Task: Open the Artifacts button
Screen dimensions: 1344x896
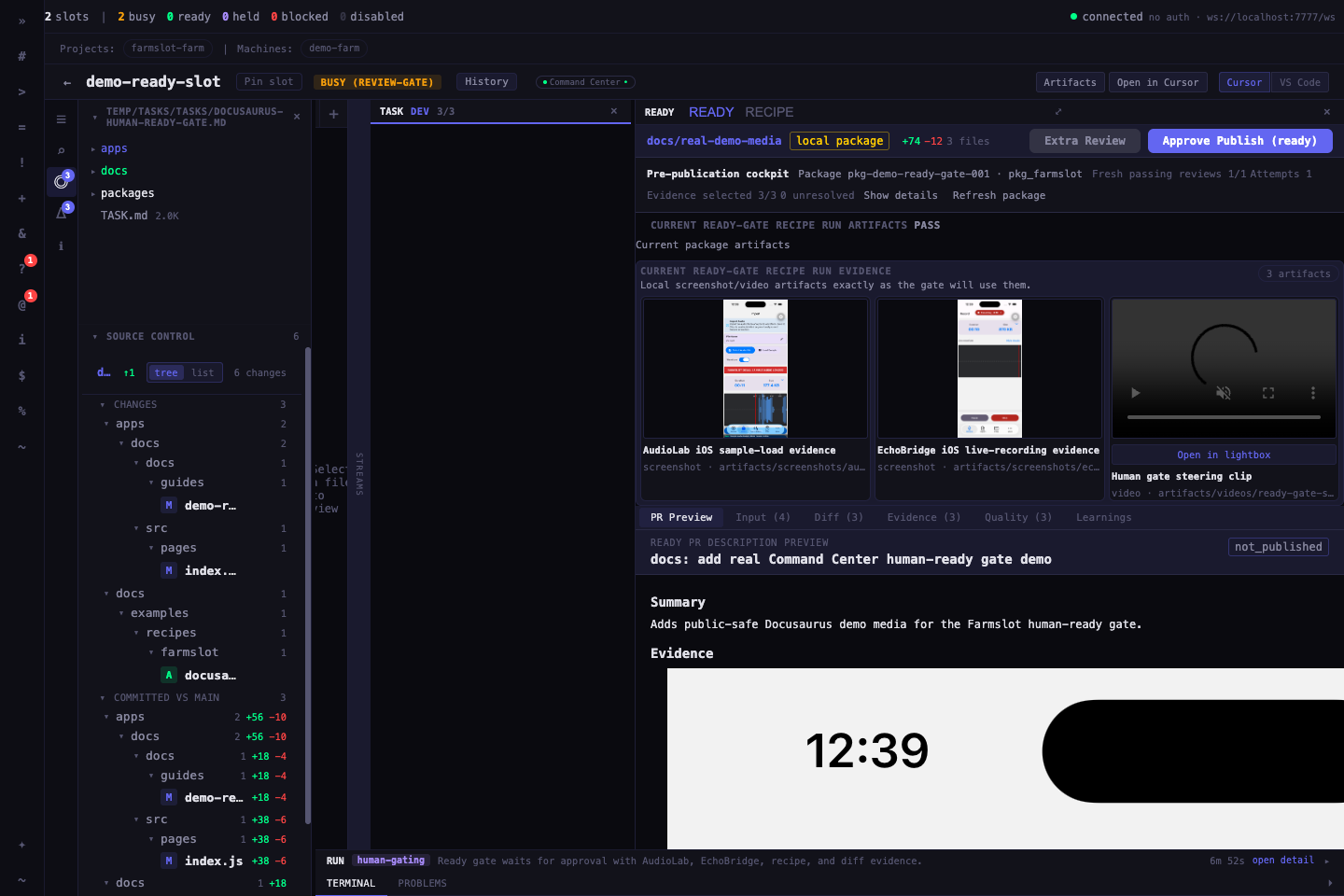Action: tap(1070, 82)
